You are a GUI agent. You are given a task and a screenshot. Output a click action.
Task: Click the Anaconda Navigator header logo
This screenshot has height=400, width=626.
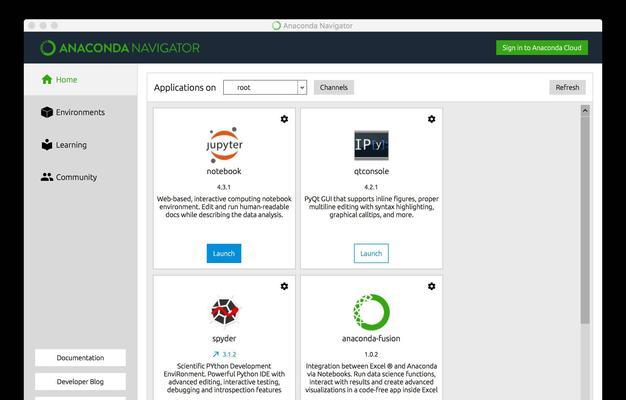pyautogui.click(x=120, y=48)
